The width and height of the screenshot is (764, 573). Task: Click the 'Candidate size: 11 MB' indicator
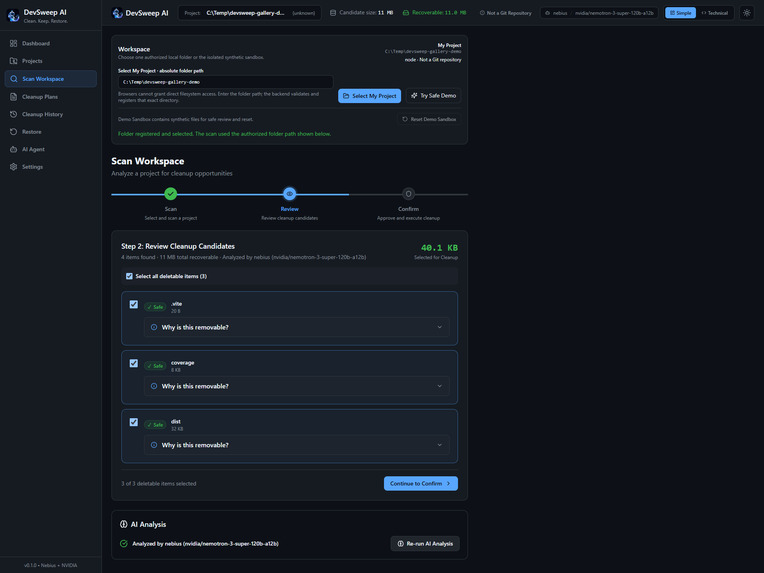[x=362, y=13]
